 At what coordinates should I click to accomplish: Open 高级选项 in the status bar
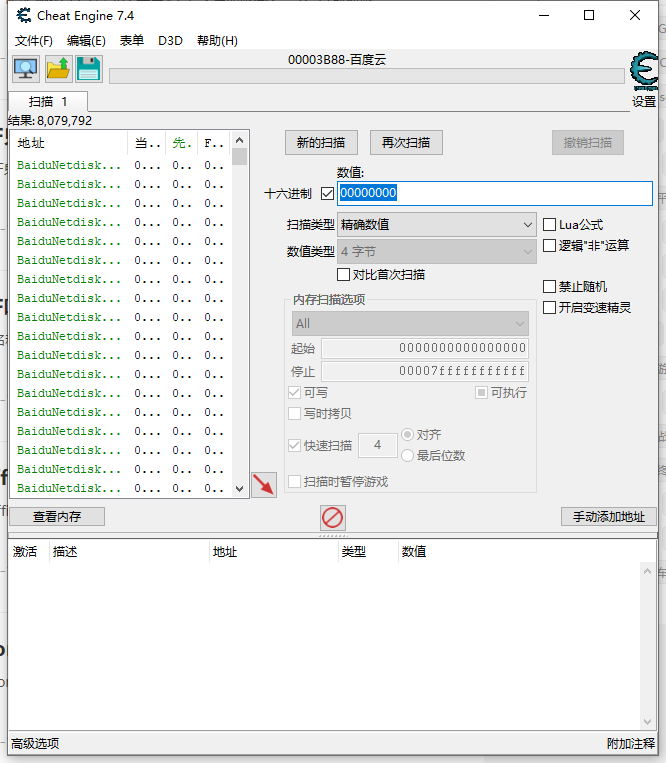point(35,744)
